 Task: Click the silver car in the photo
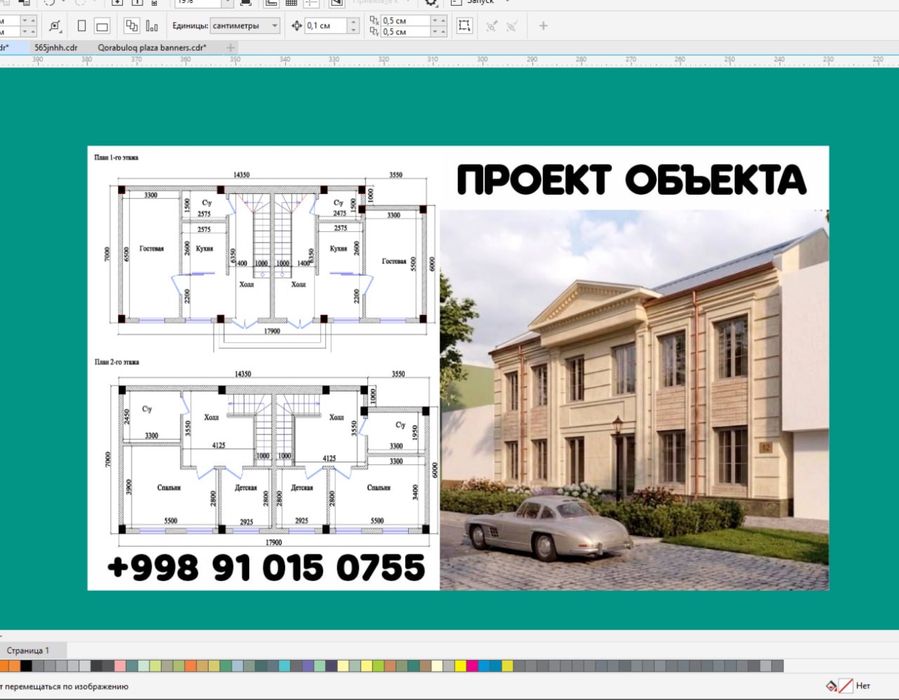pyautogui.click(x=548, y=528)
